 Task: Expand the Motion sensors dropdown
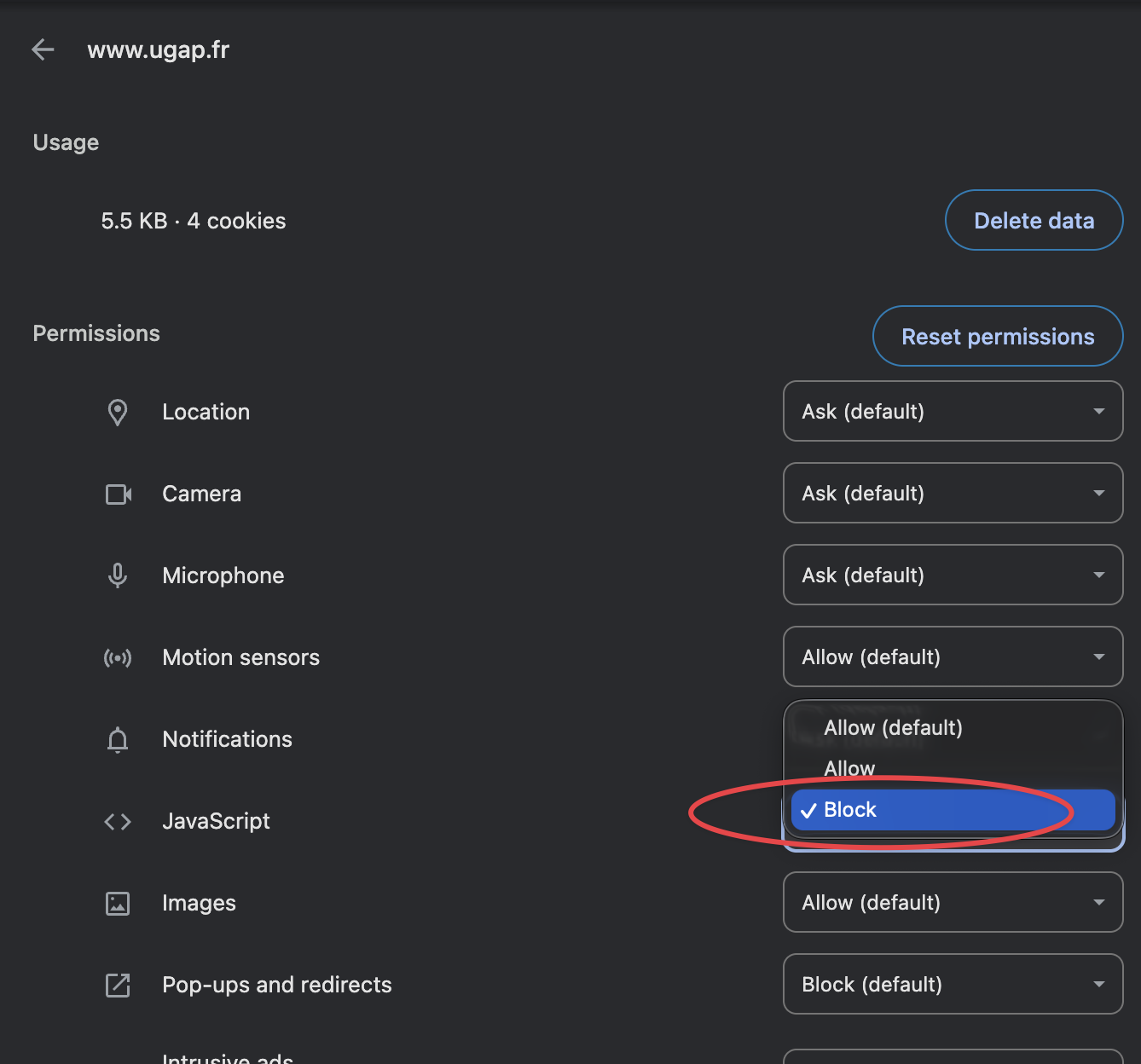(953, 657)
